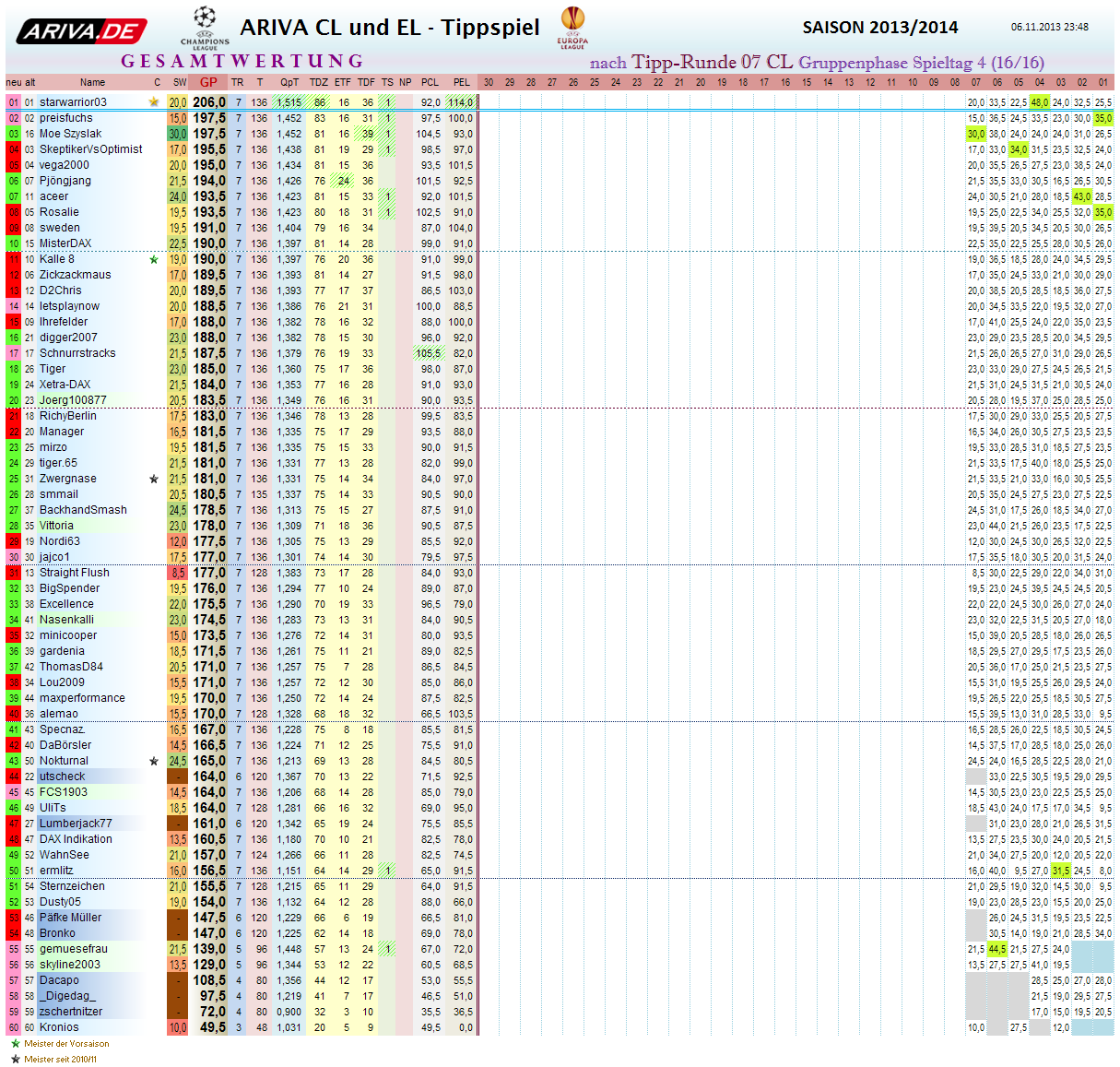The width and height of the screenshot is (1120, 1067).
Task: Select player name vega2000
Action: point(65,165)
